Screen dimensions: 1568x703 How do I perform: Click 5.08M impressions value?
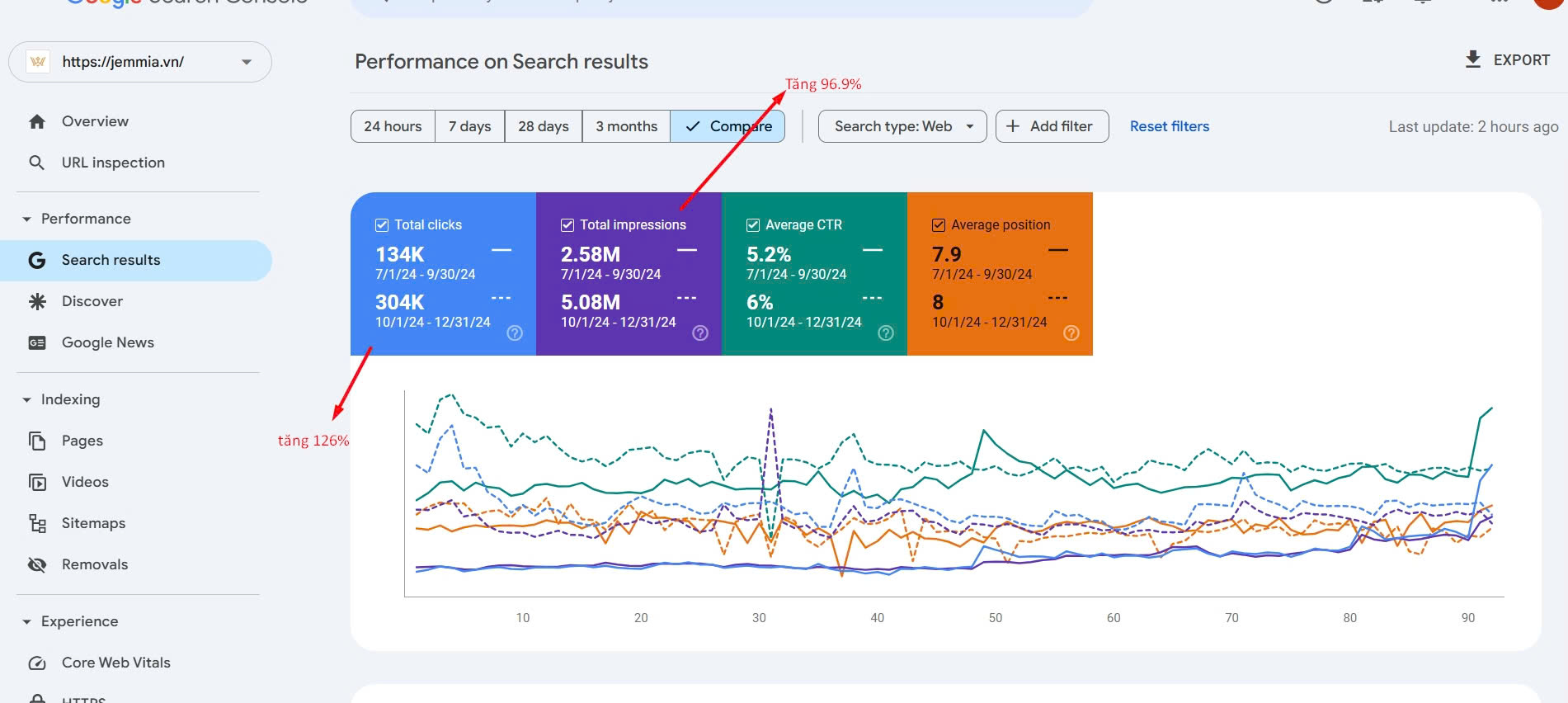(x=591, y=302)
